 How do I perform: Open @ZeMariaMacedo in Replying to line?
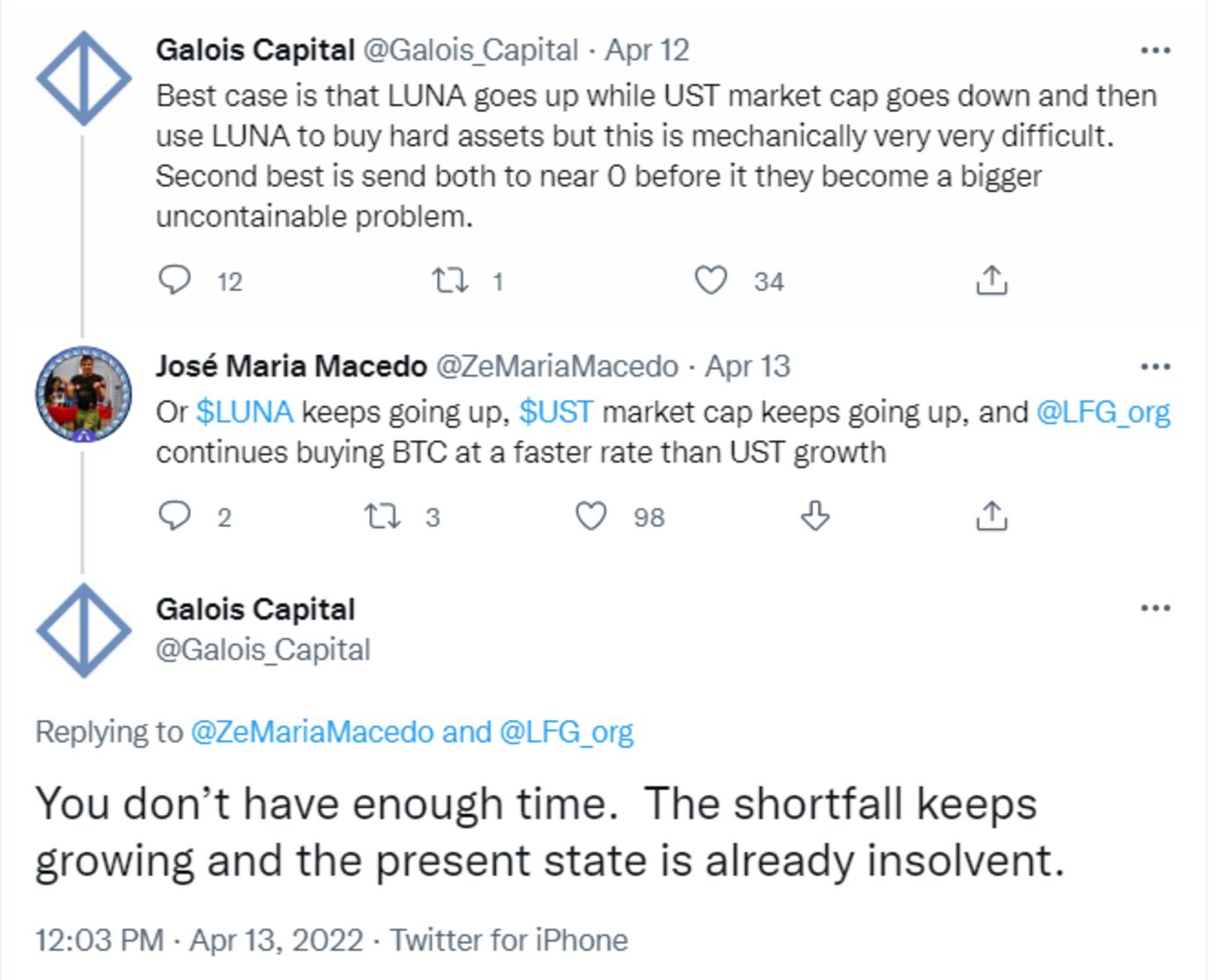tap(312, 731)
